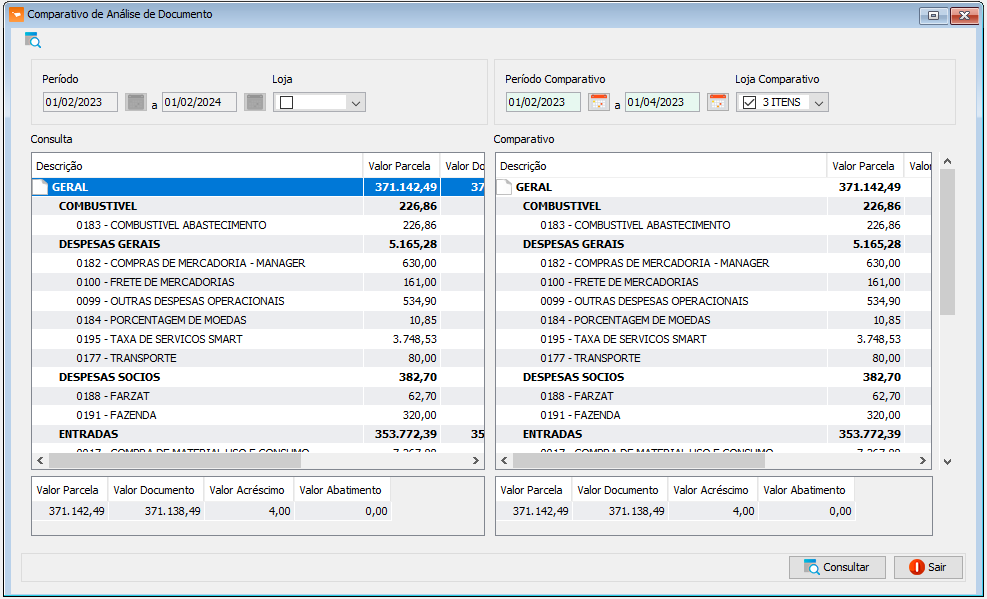The width and height of the screenshot is (987, 599).
Task: Select the DESPESAS GERAIS row in Consulta
Action: point(258,244)
